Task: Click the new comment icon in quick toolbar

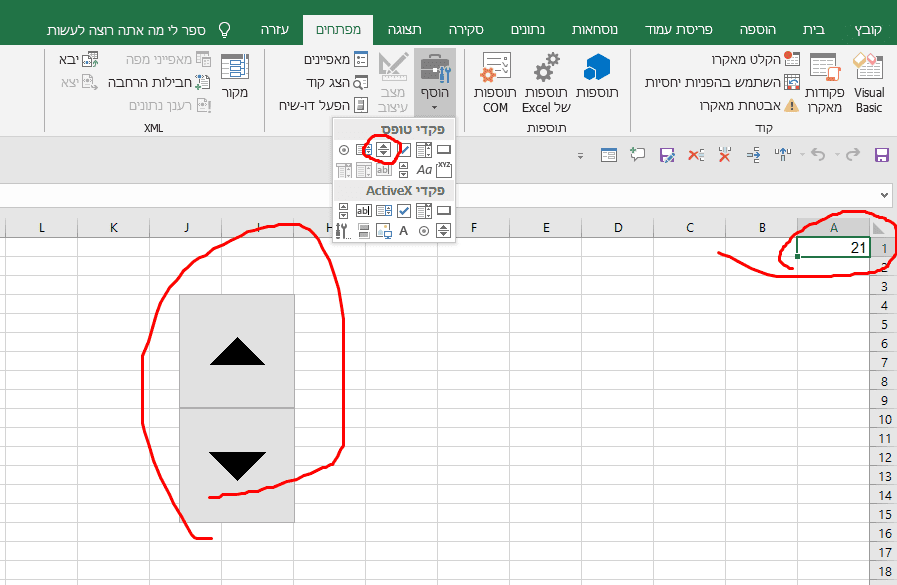Action: point(637,154)
